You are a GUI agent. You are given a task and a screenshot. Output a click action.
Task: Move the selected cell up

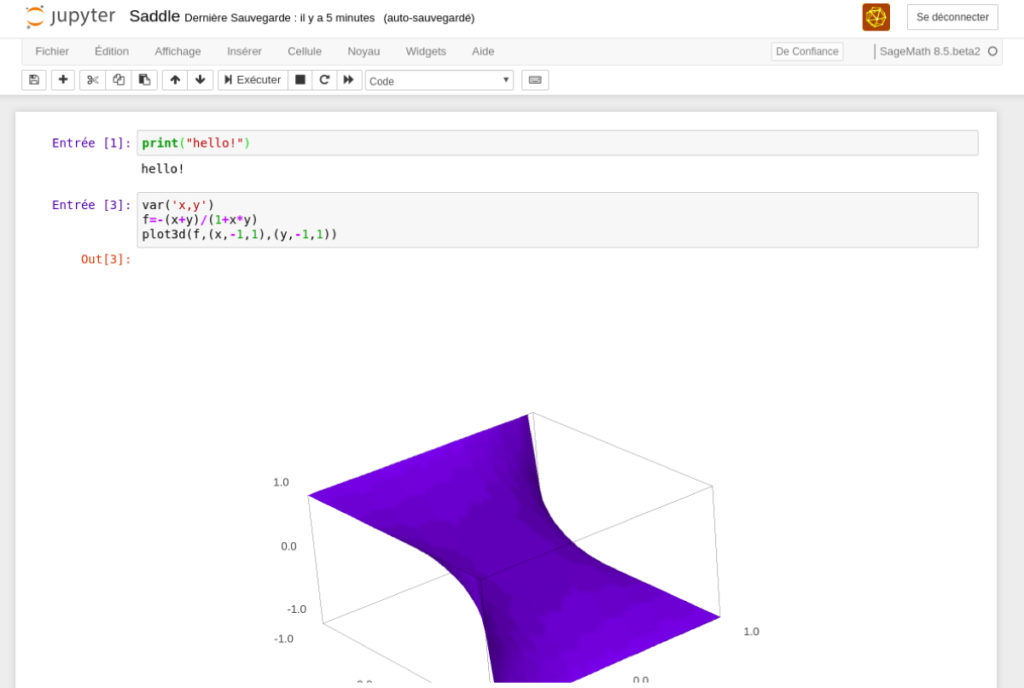pos(174,79)
